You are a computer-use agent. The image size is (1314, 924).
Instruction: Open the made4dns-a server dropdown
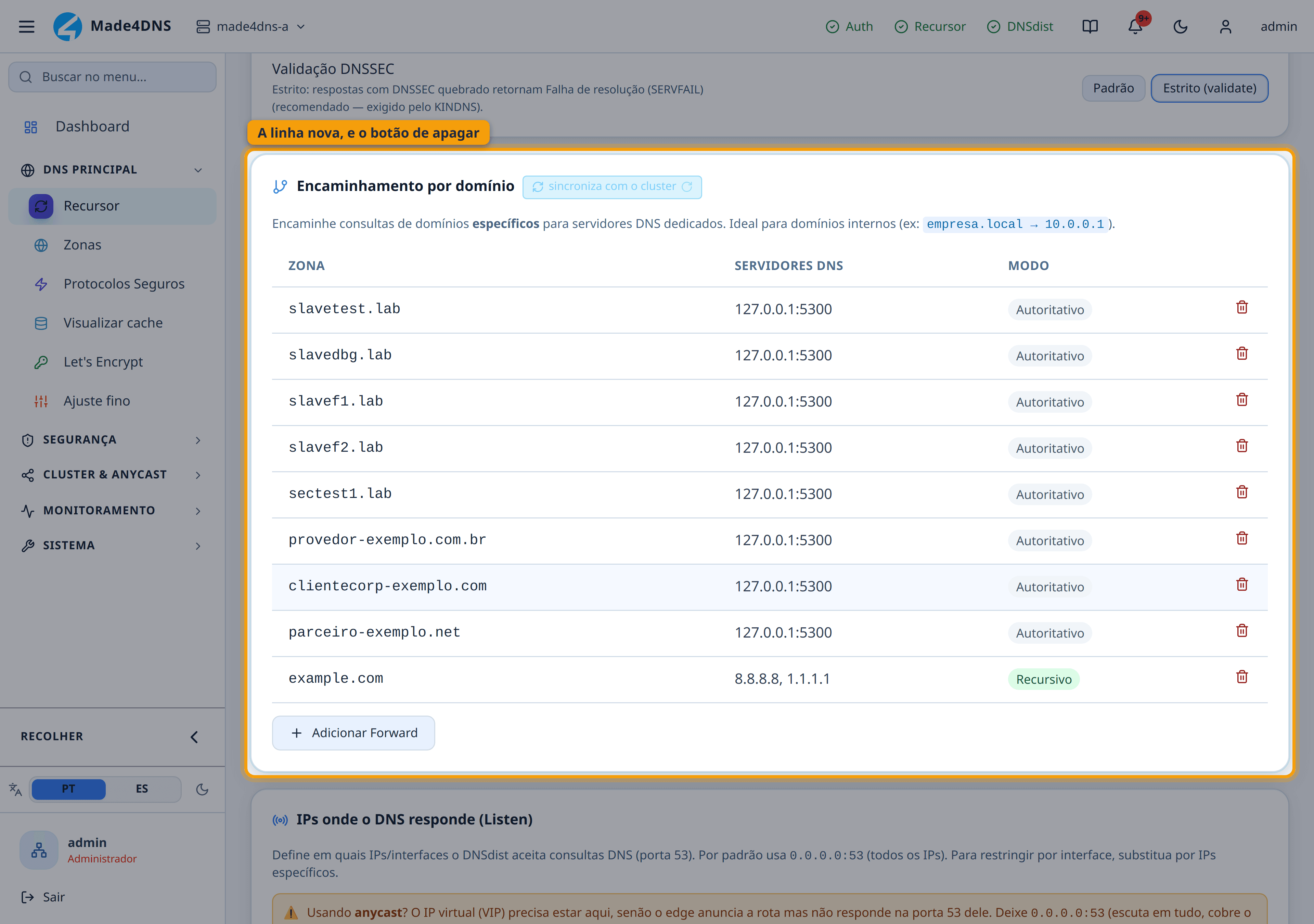pos(251,26)
